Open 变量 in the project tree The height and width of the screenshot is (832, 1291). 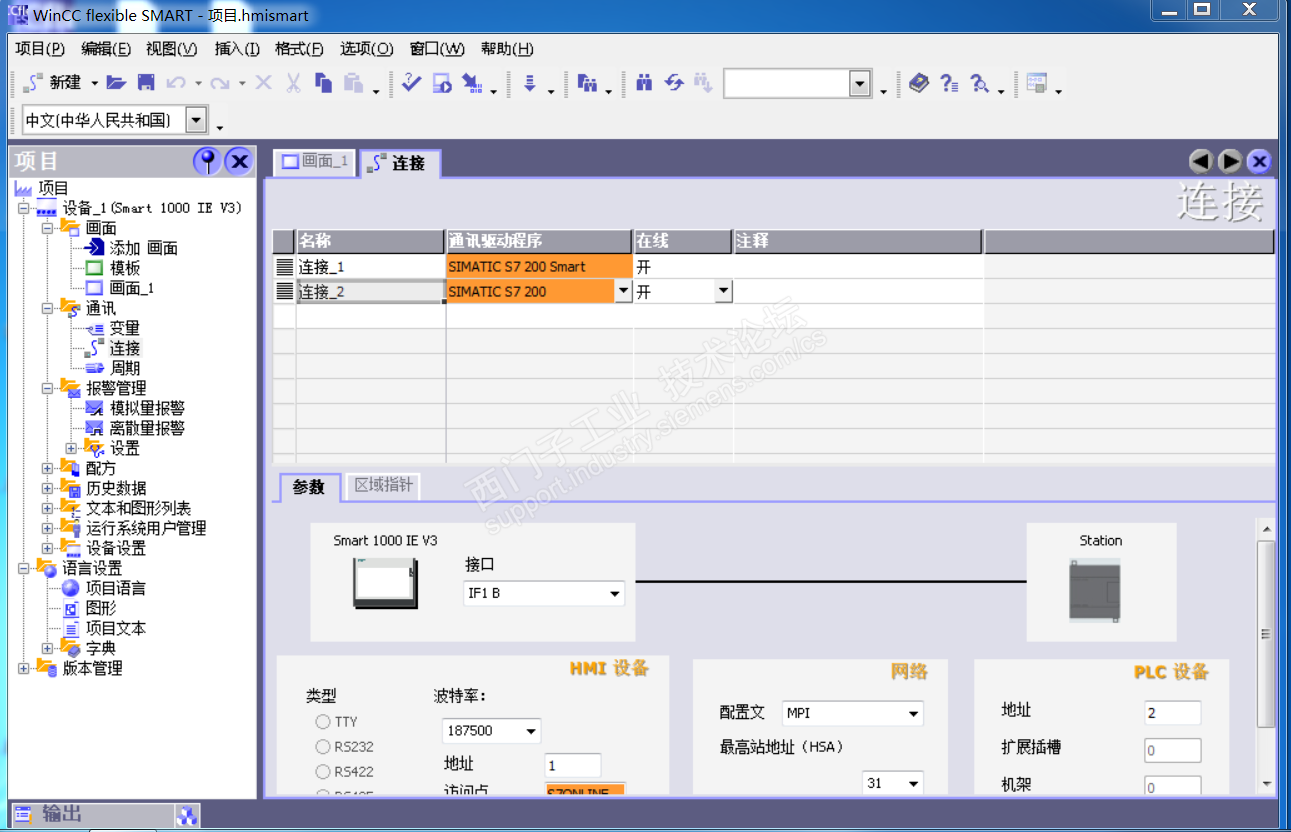124,328
